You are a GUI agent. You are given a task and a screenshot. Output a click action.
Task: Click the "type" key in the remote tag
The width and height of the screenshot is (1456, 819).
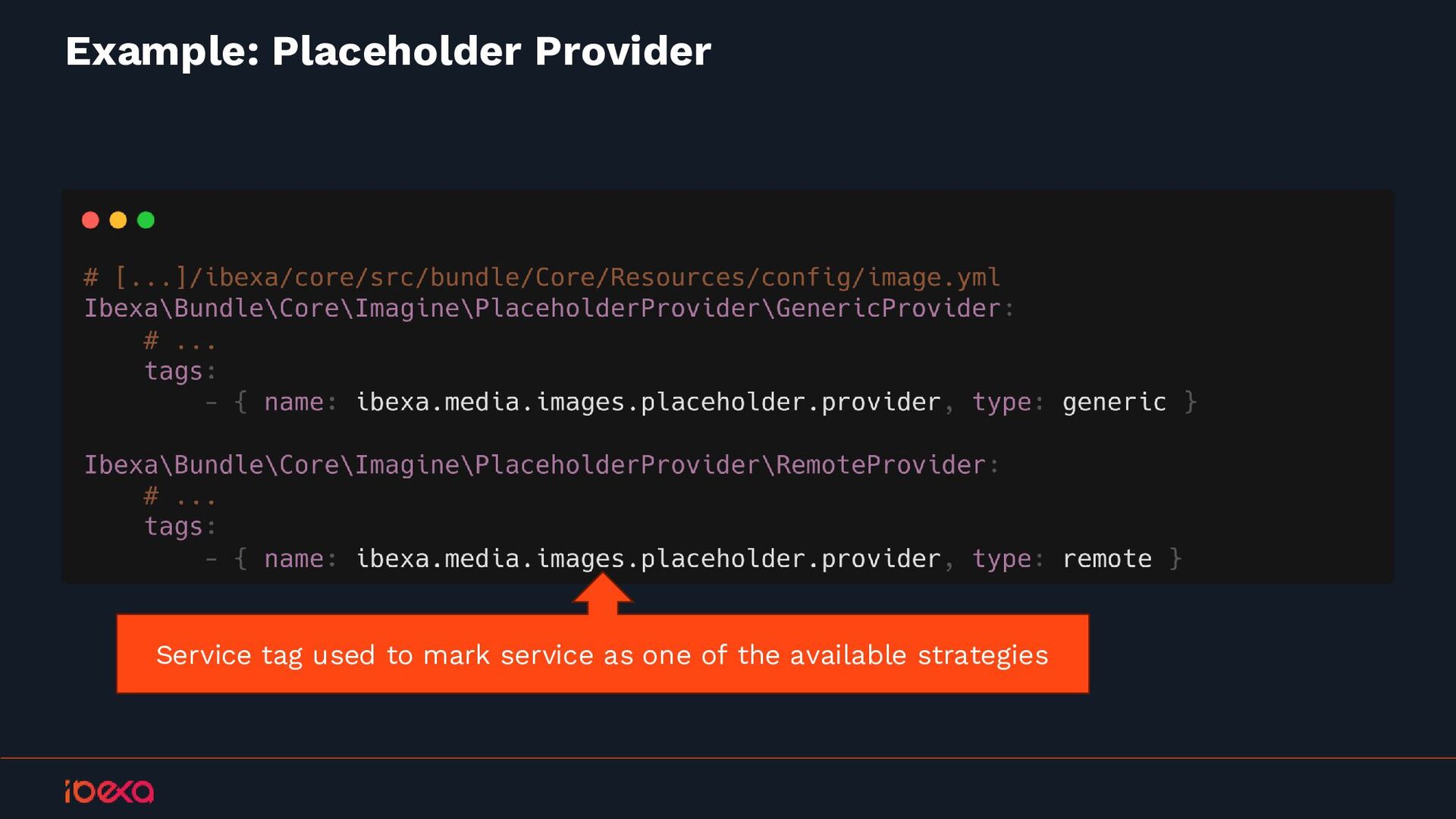pos(1002,559)
